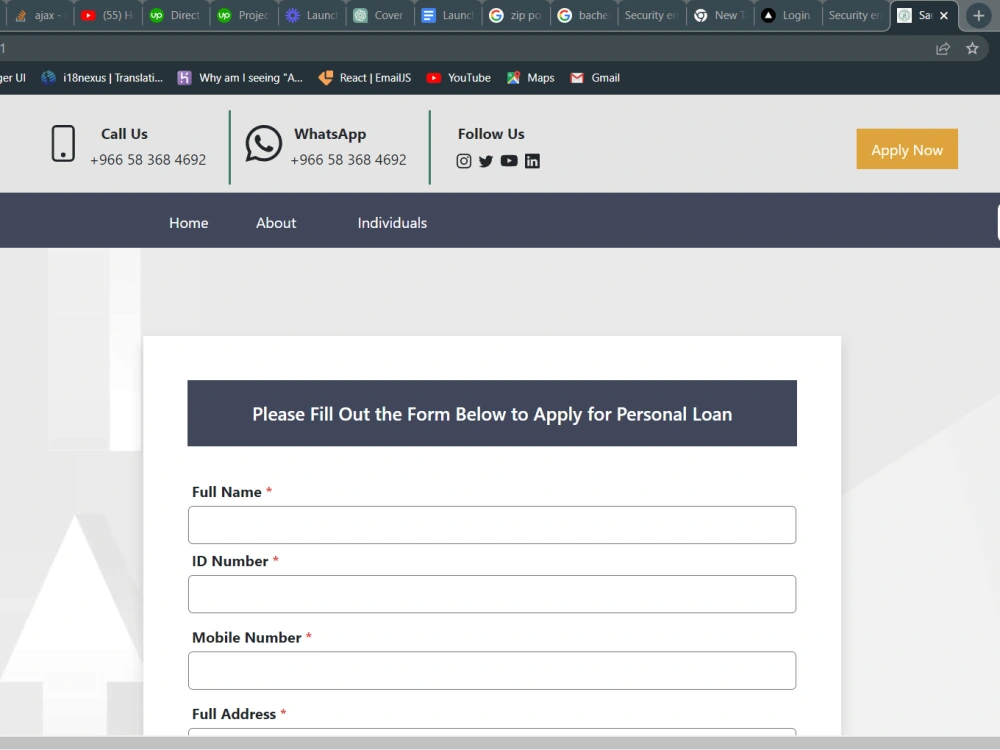Viewport: 1000px width, 750px height.
Task: Click the WhatsApp logo icon
Action: (263, 143)
